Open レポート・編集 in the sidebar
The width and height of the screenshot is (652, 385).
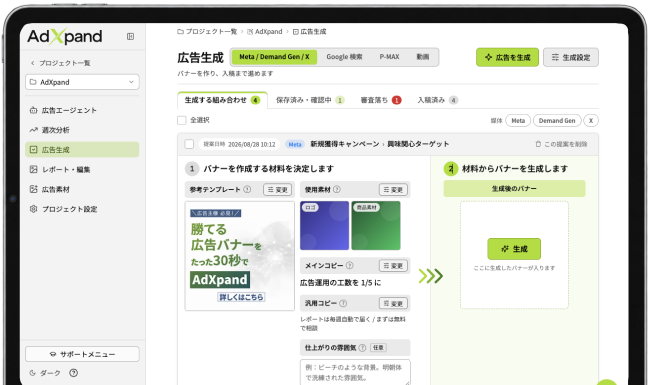tap(82, 169)
